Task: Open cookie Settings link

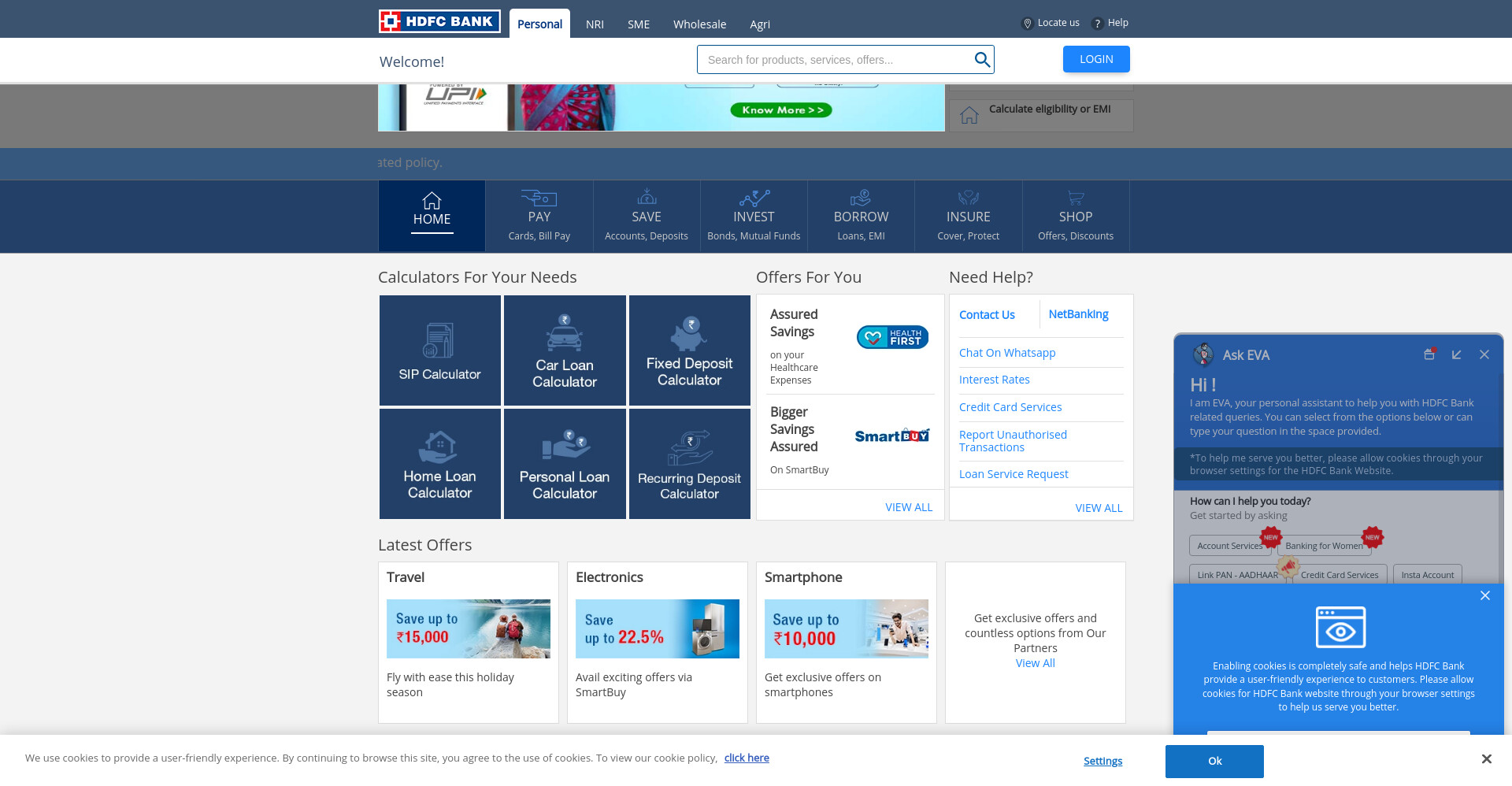Action: (1102, 761)
